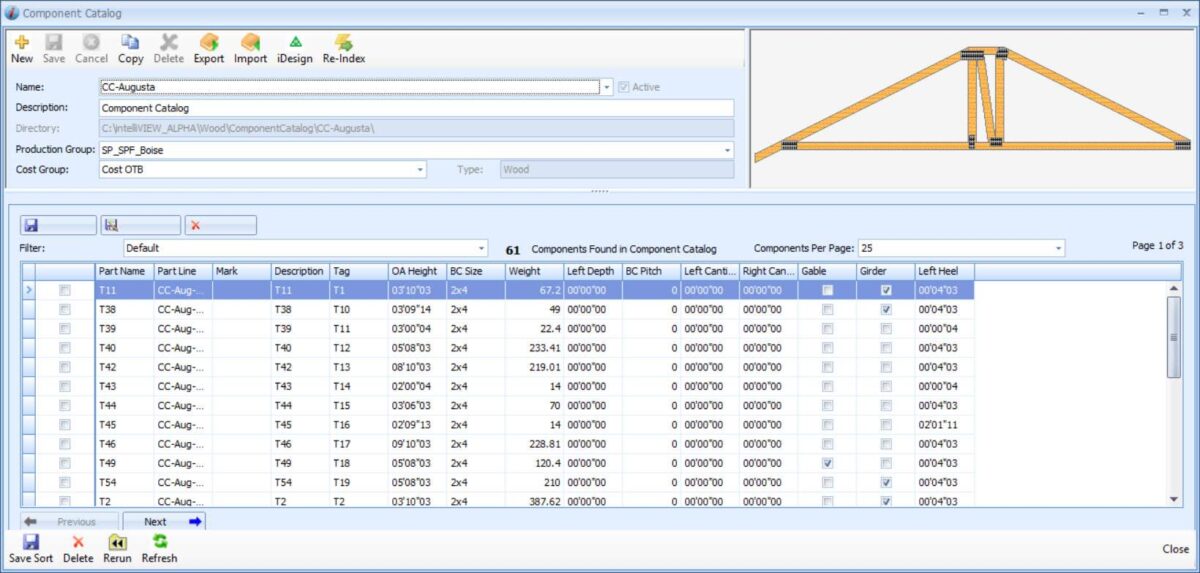Viewport: 1200px width, 573px height.
Task: Toggle the Active checkbox
Action: (x=624, y=87)
